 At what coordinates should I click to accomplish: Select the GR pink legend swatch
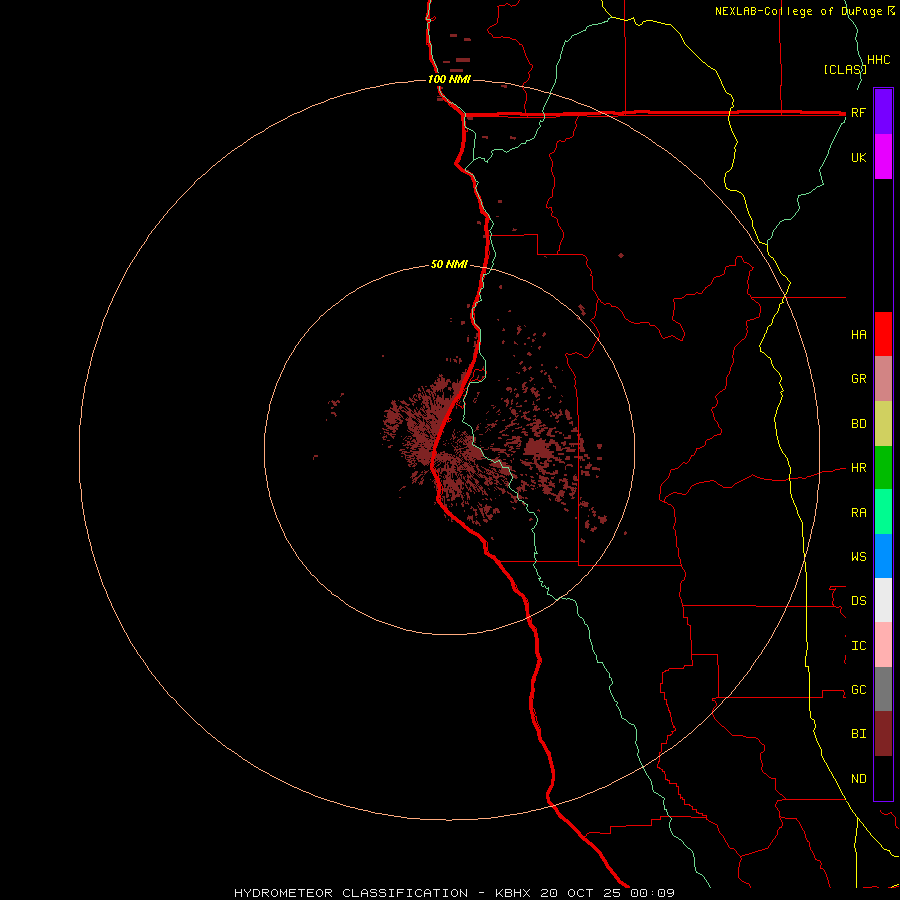coord(883,379)
